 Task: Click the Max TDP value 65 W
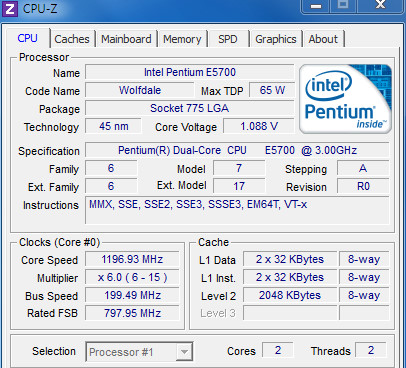click(x=272, y=90)
